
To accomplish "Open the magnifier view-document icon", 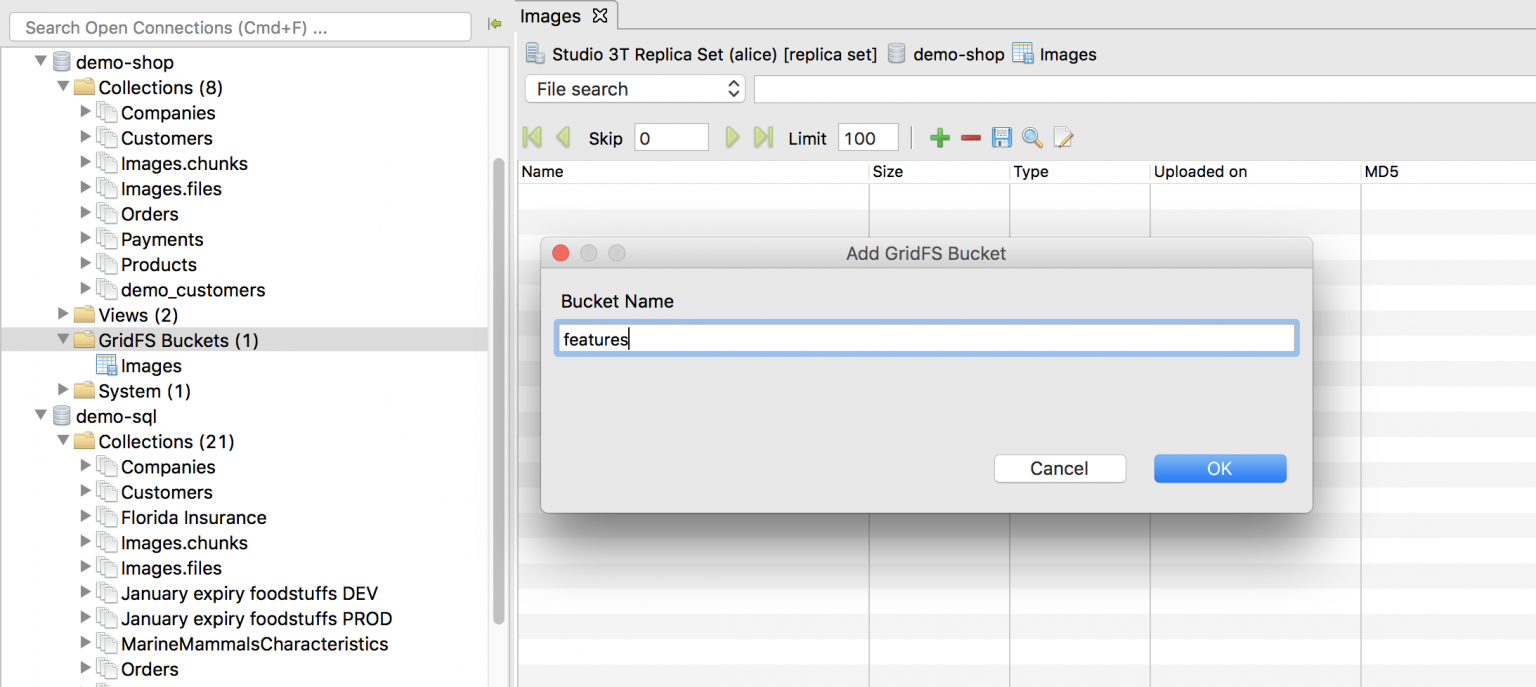I will pyautogui.click(x=1031, y=137).
